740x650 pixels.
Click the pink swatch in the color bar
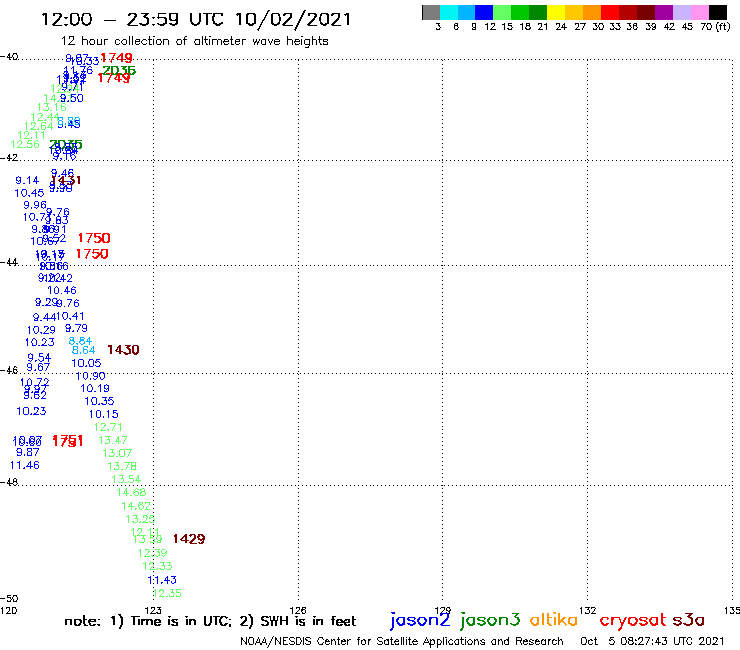(x=699, y=12)
